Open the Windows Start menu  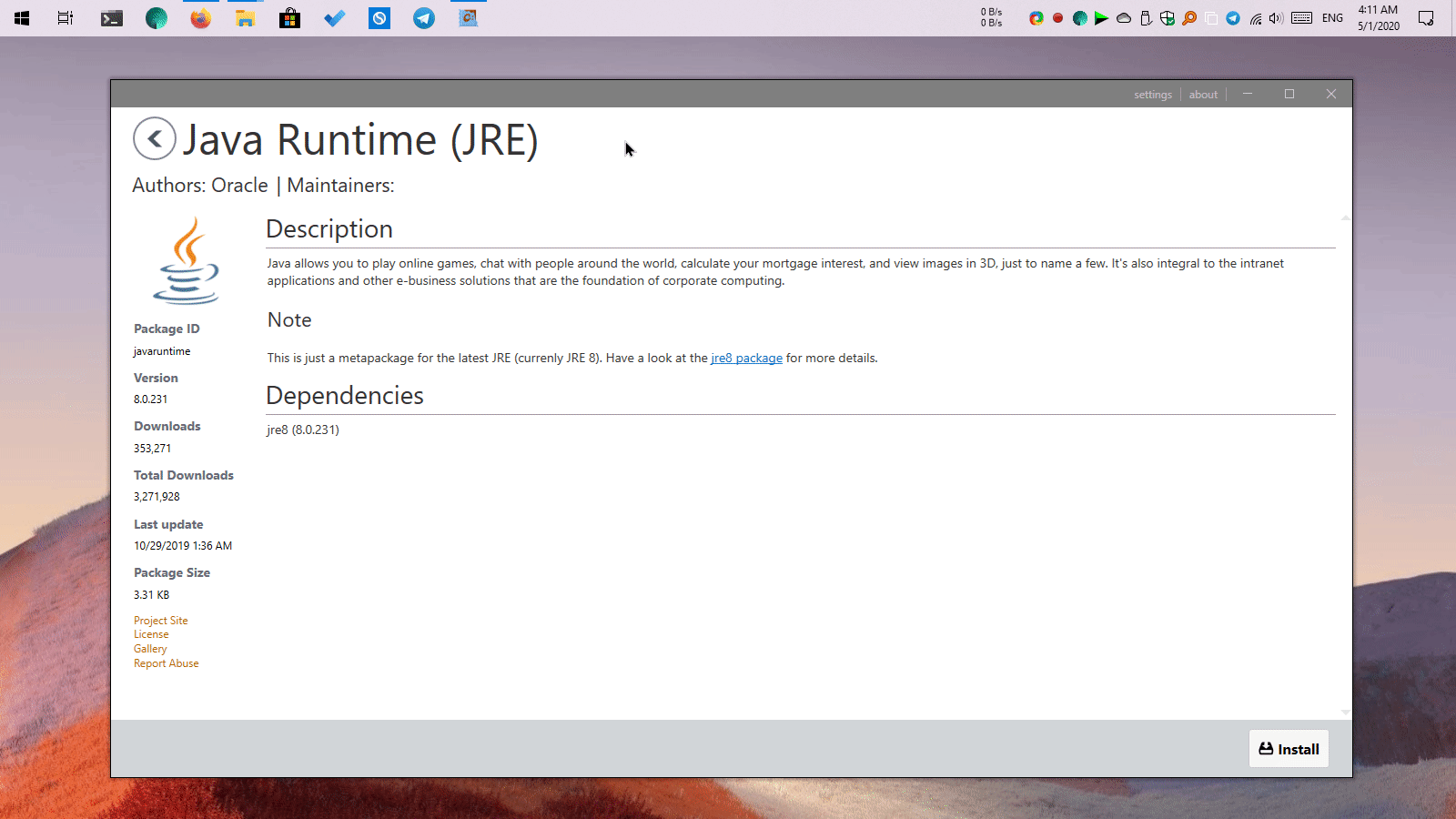[x=22, y=18]
